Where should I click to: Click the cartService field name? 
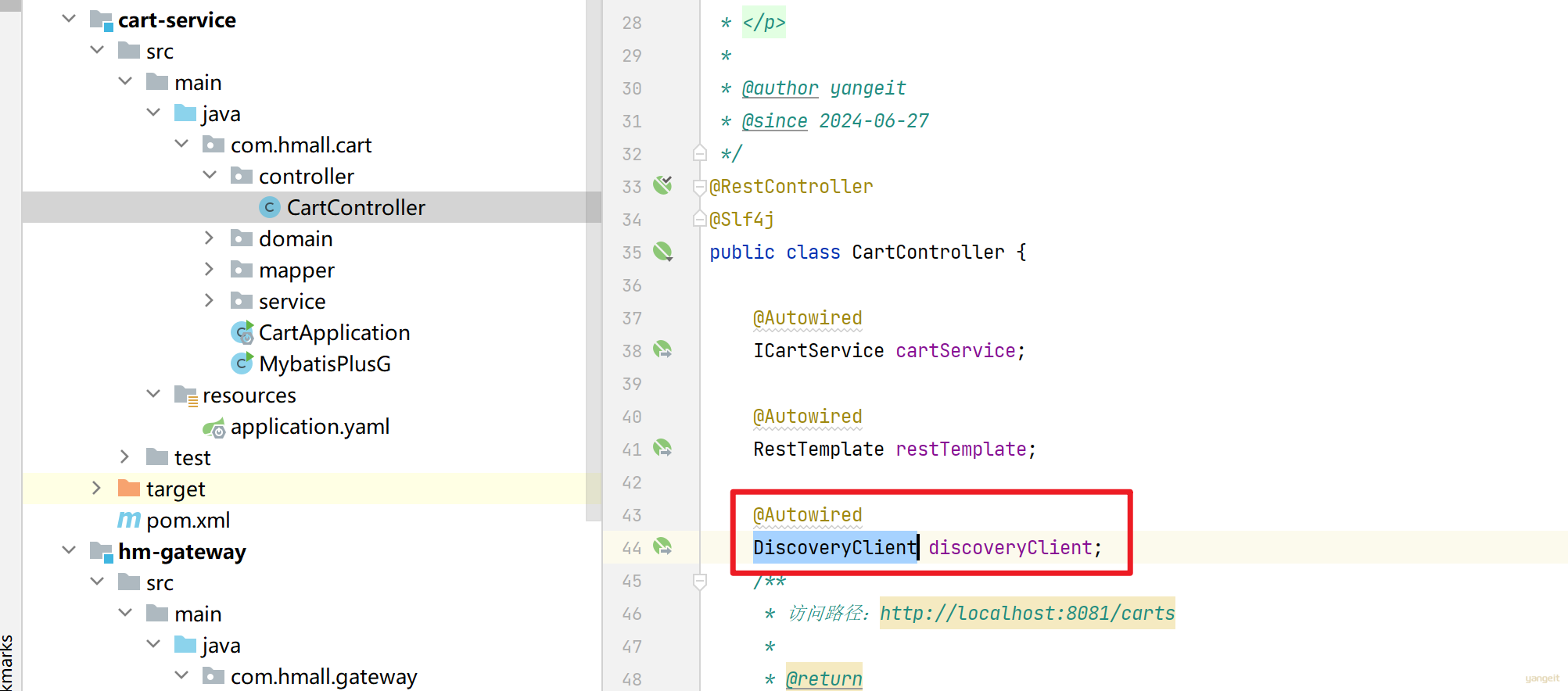click(x=956, y=350)
